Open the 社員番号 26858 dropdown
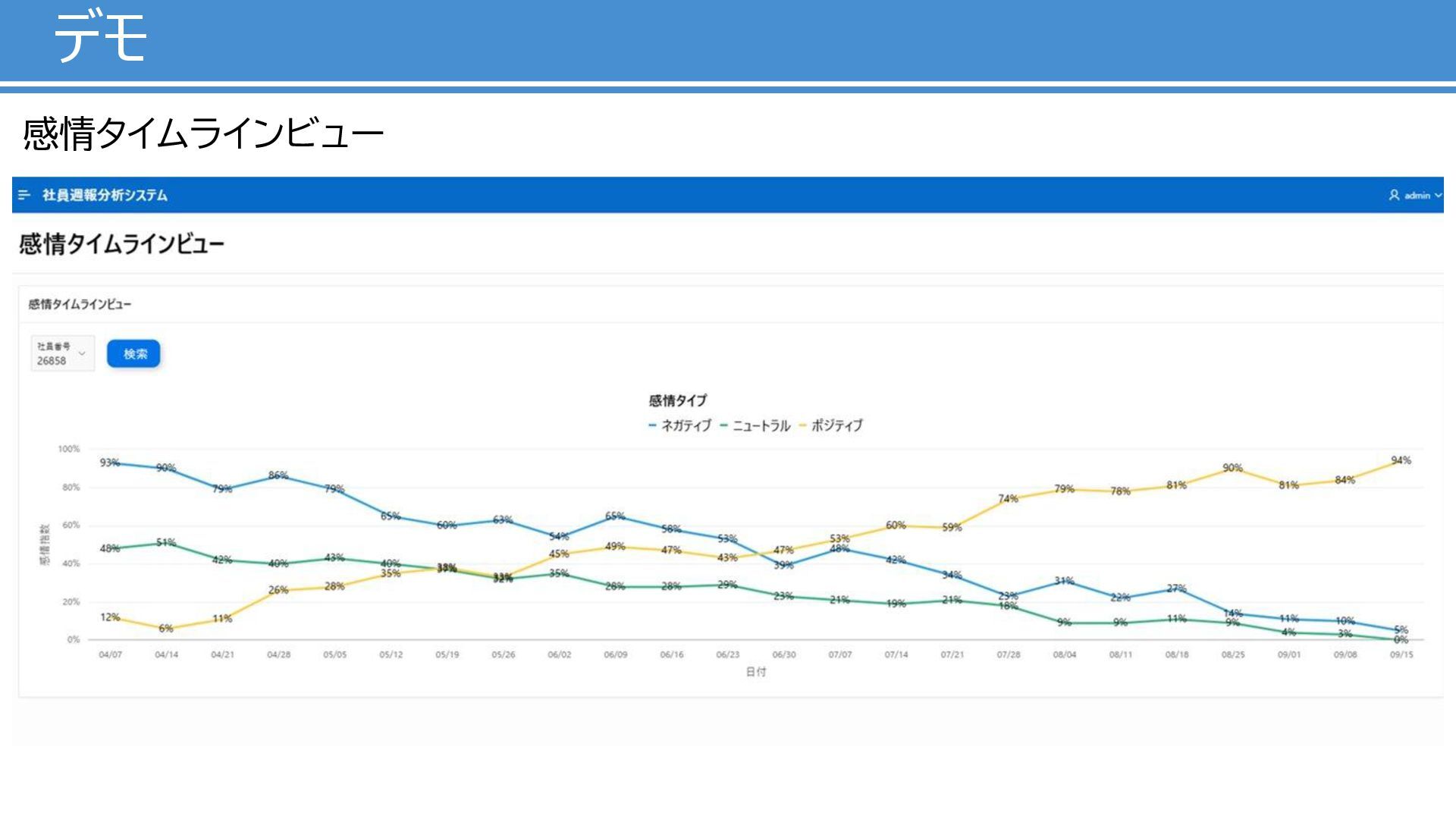The width and height of the screenshot is (1456, 819). point(63,353)
